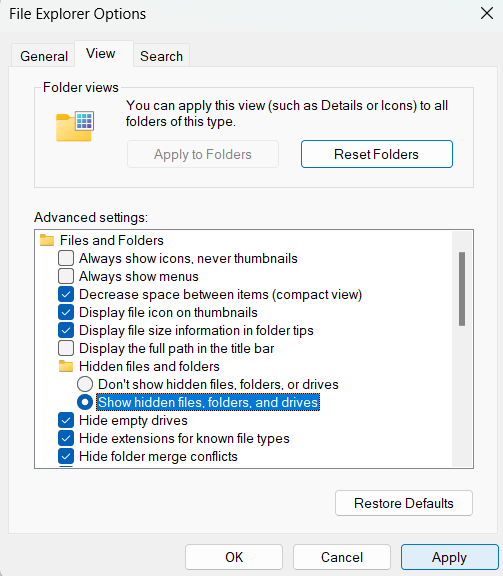This screenshot has height=576, width=503.
Task: Enable Always show icons, never thumbnails
Action: 66,258
